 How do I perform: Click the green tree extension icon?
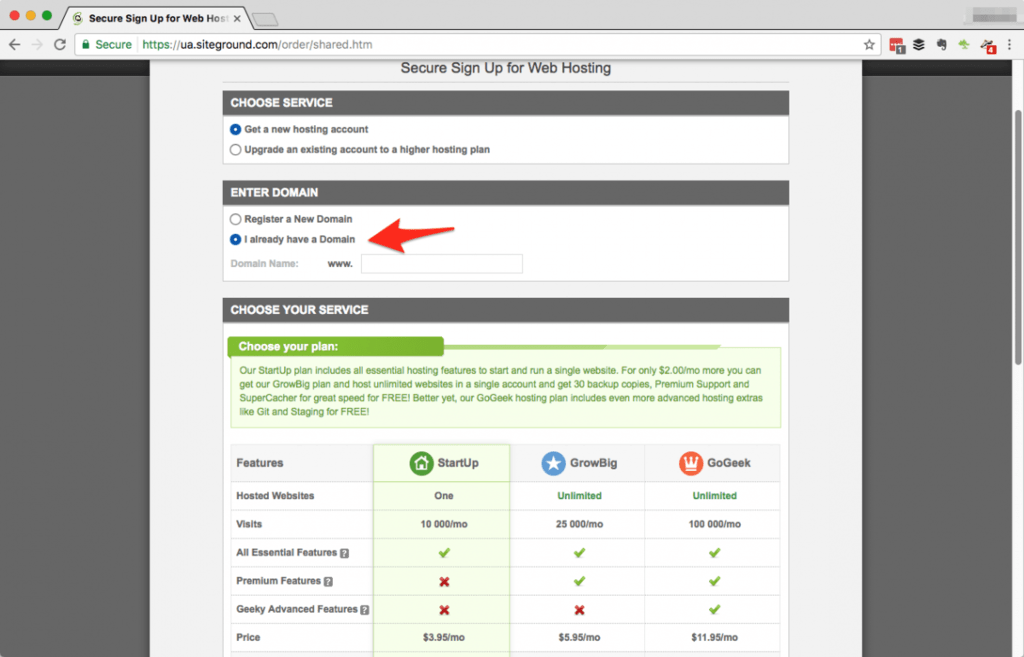[x=964, y=44]
